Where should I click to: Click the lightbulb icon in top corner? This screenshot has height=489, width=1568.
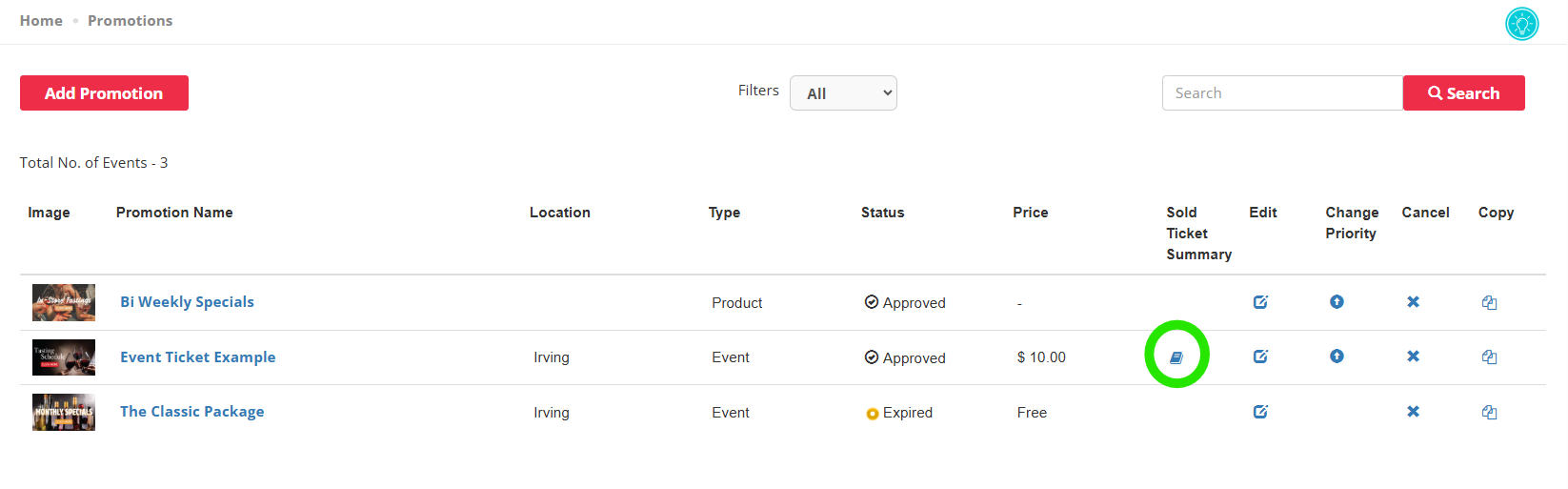click(x=1521, y=24)
